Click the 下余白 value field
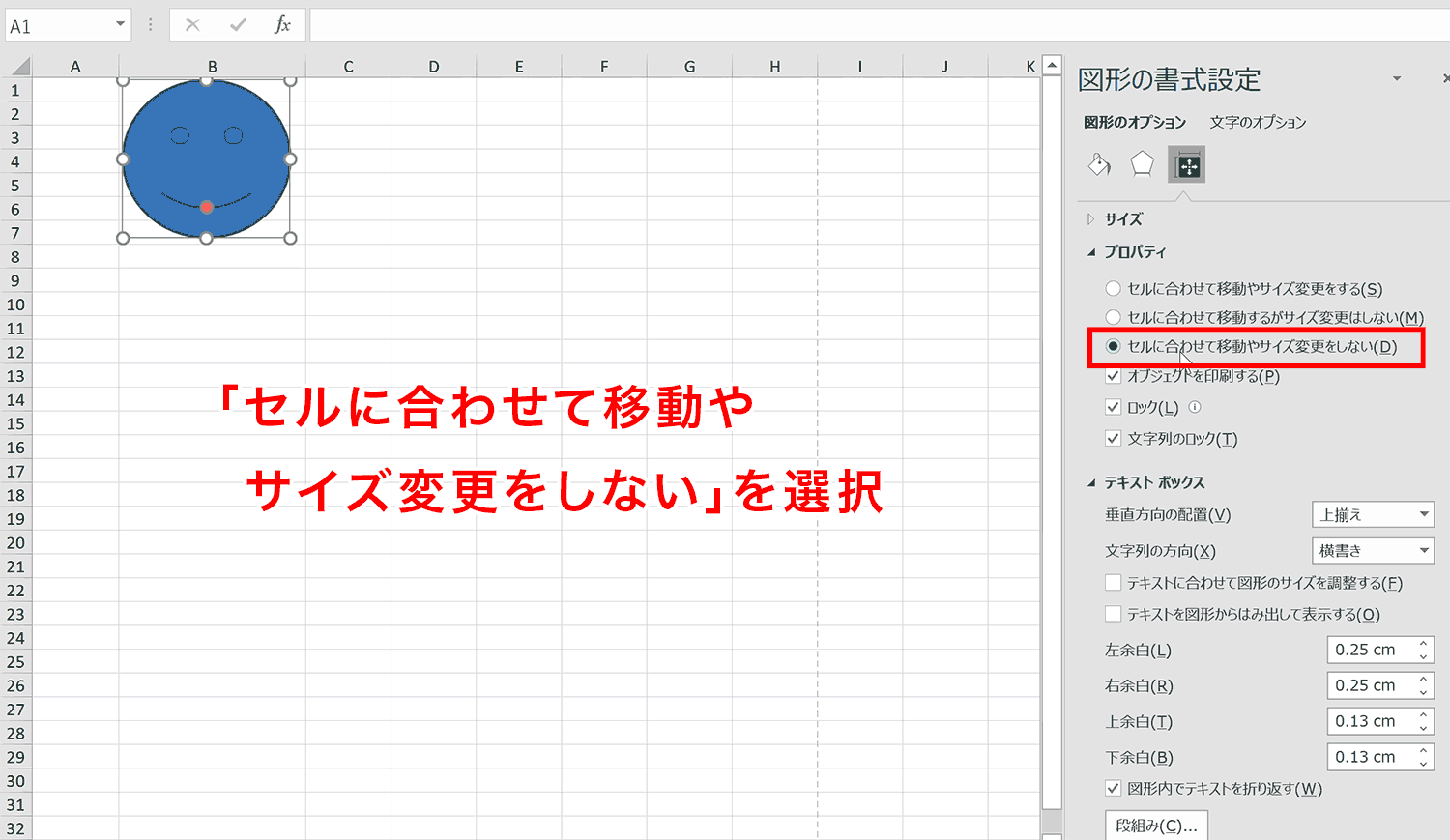Viewport: 1450px width, 840px height. pos(1370,757)
